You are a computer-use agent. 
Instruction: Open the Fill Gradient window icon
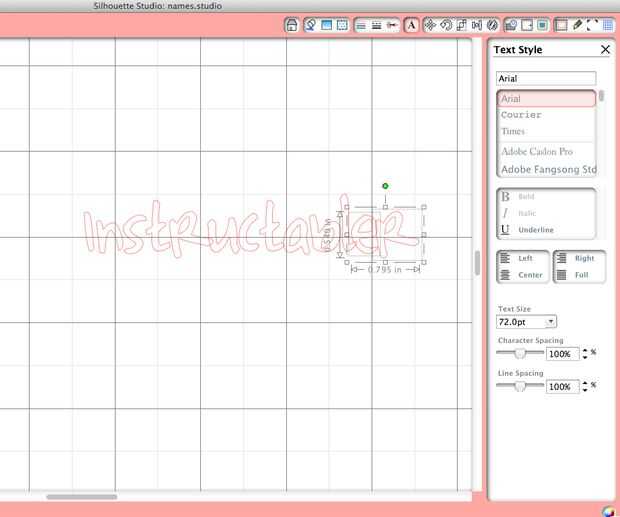pyautogui.click(x=327, y=25)
